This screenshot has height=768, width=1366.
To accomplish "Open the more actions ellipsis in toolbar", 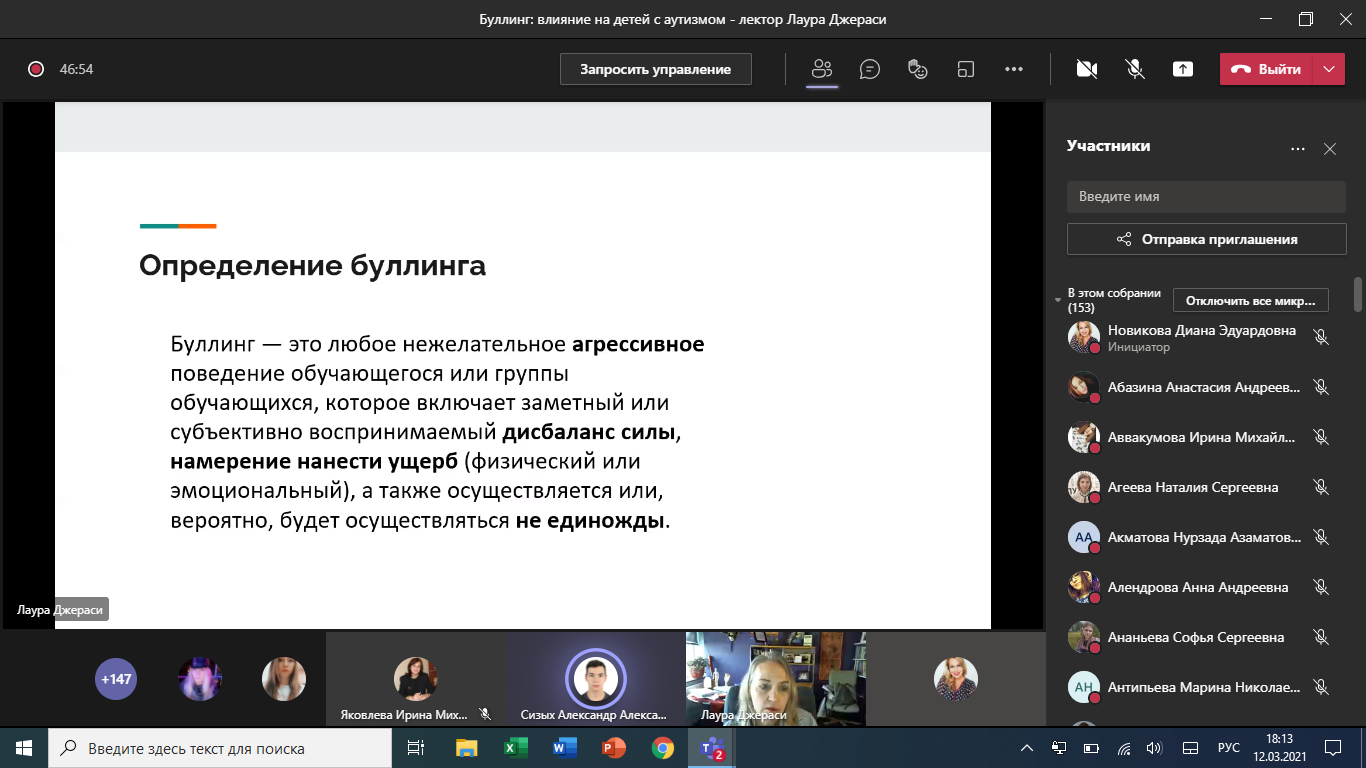I will (x=1014, y=69).
